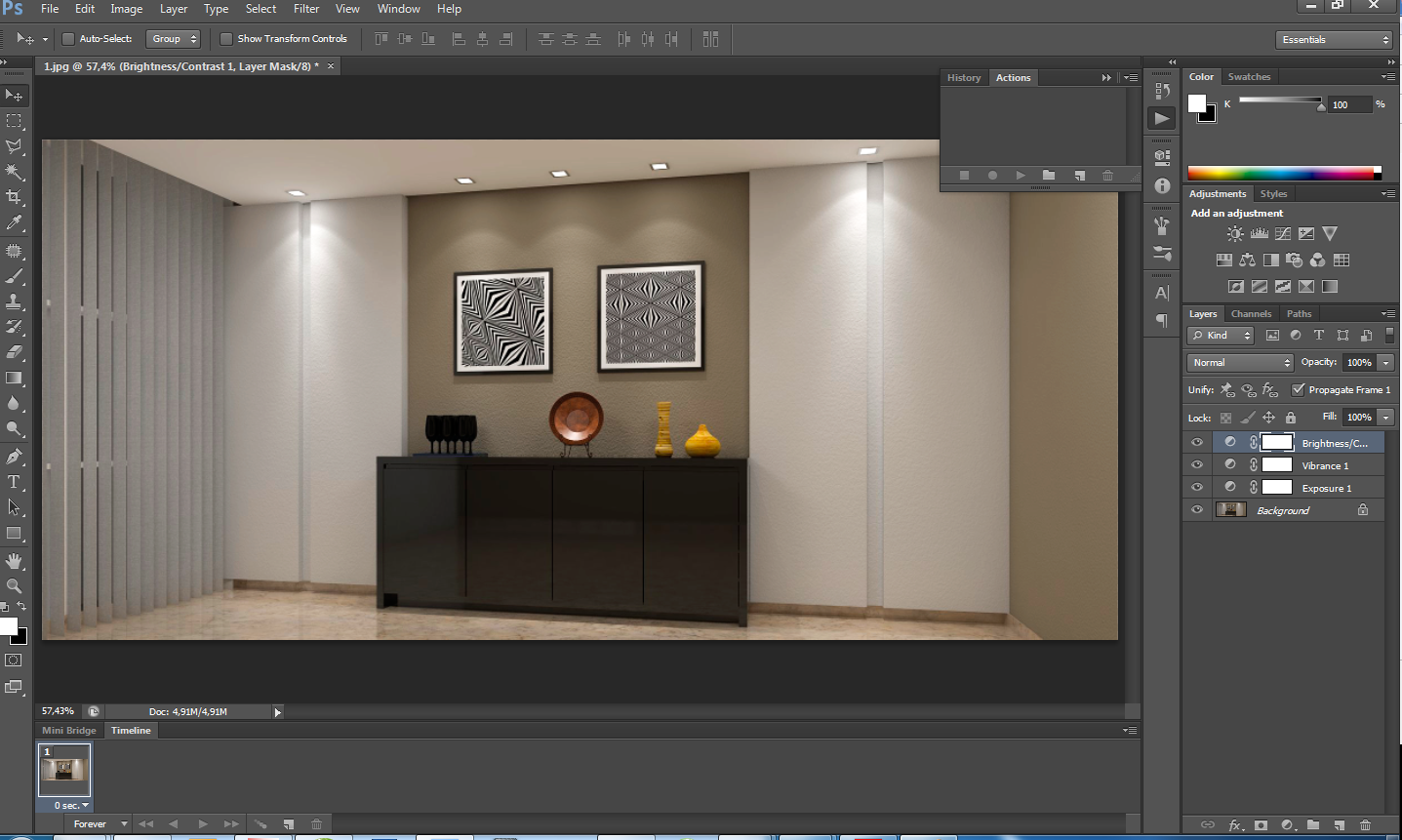
Task: Create new layer from Layers panel bottom
Action: [x=1339, y=825]
